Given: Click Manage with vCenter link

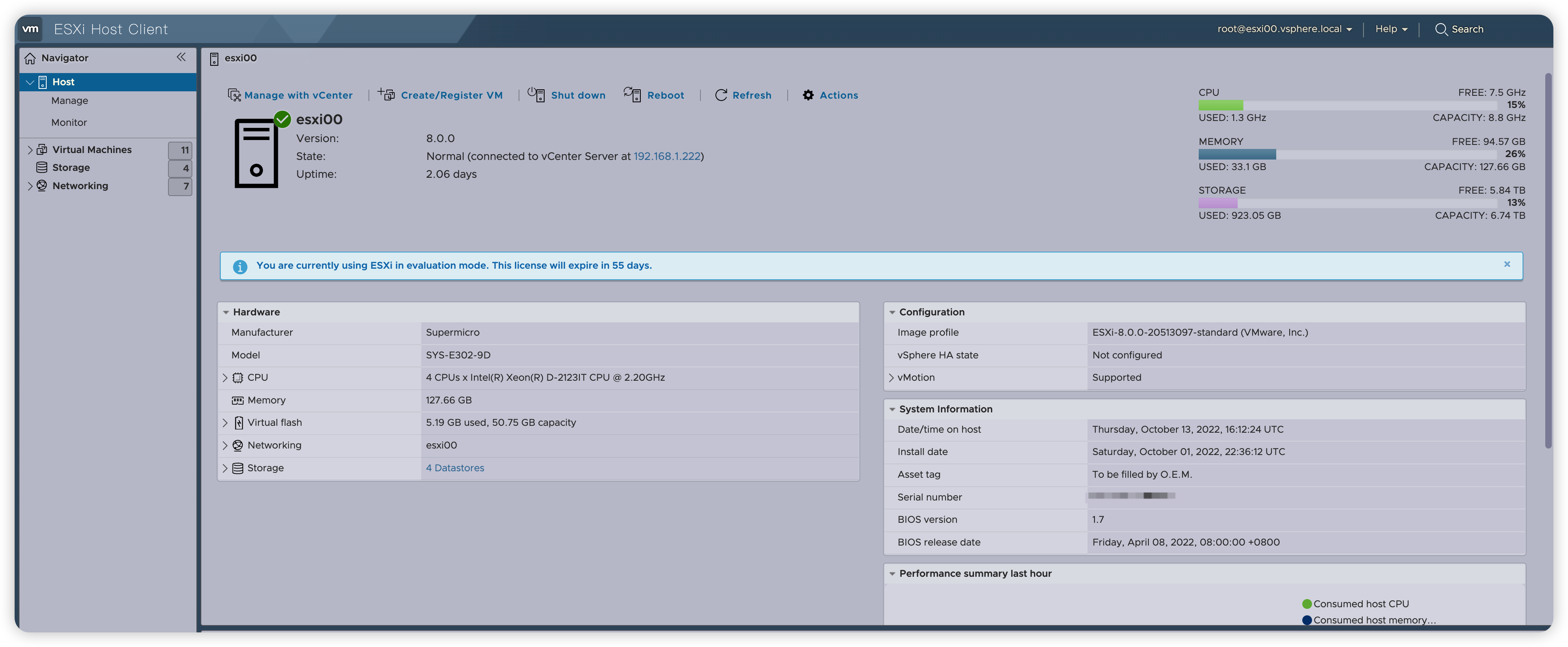Looking at the screenshot, I should click(298, 95).
